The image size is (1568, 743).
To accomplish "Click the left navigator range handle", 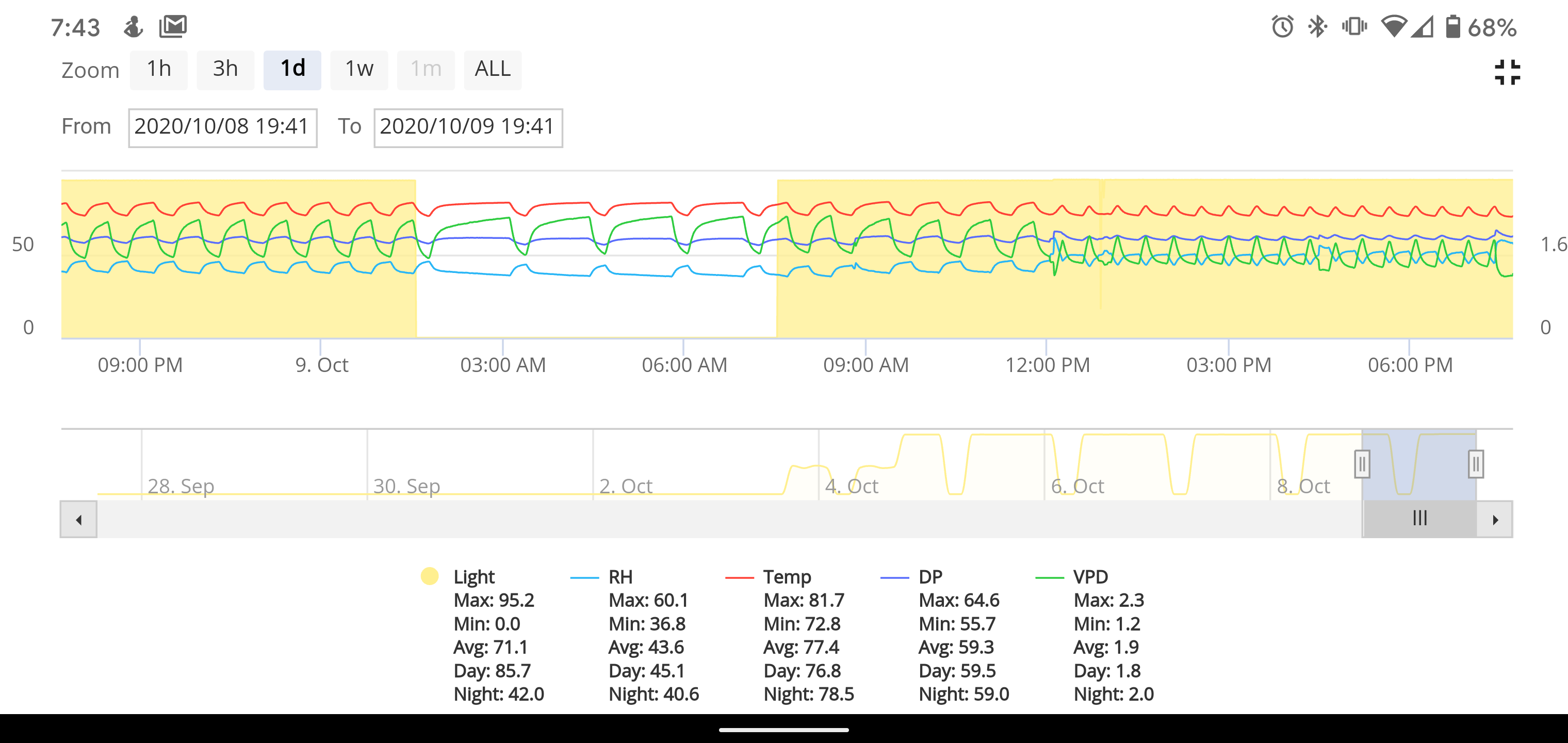I will (x=1362, y=465).
